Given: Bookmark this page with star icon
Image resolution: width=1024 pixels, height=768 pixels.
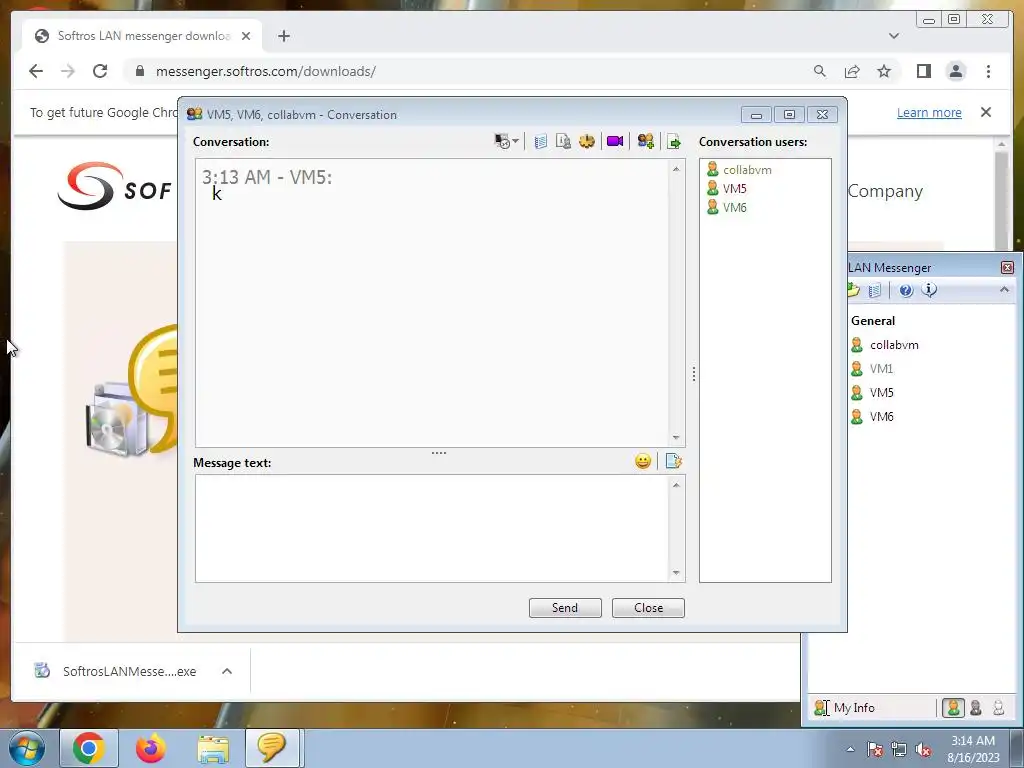Looking at the screenshot, I should [x=884, y=71].
